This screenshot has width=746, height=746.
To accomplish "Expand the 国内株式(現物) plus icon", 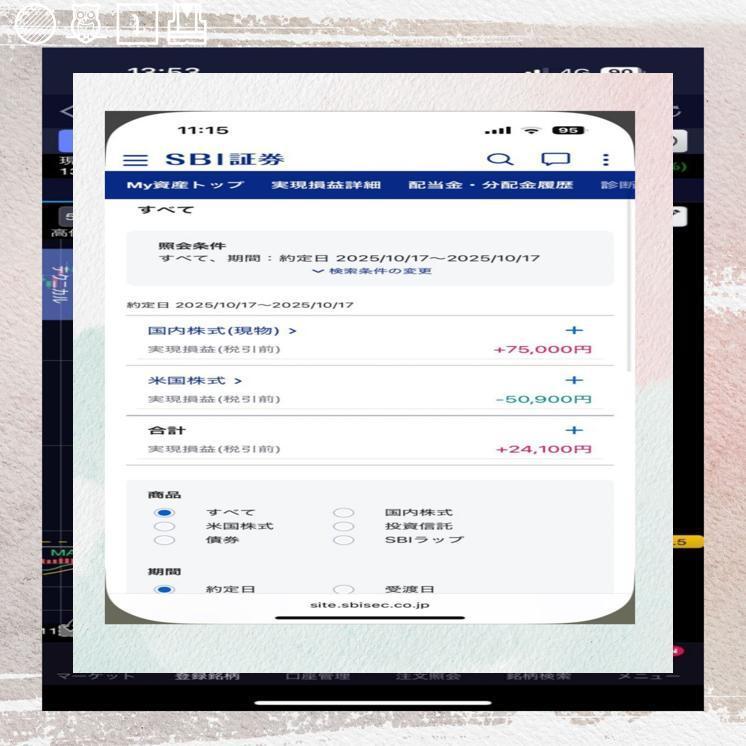I will 574,330.
